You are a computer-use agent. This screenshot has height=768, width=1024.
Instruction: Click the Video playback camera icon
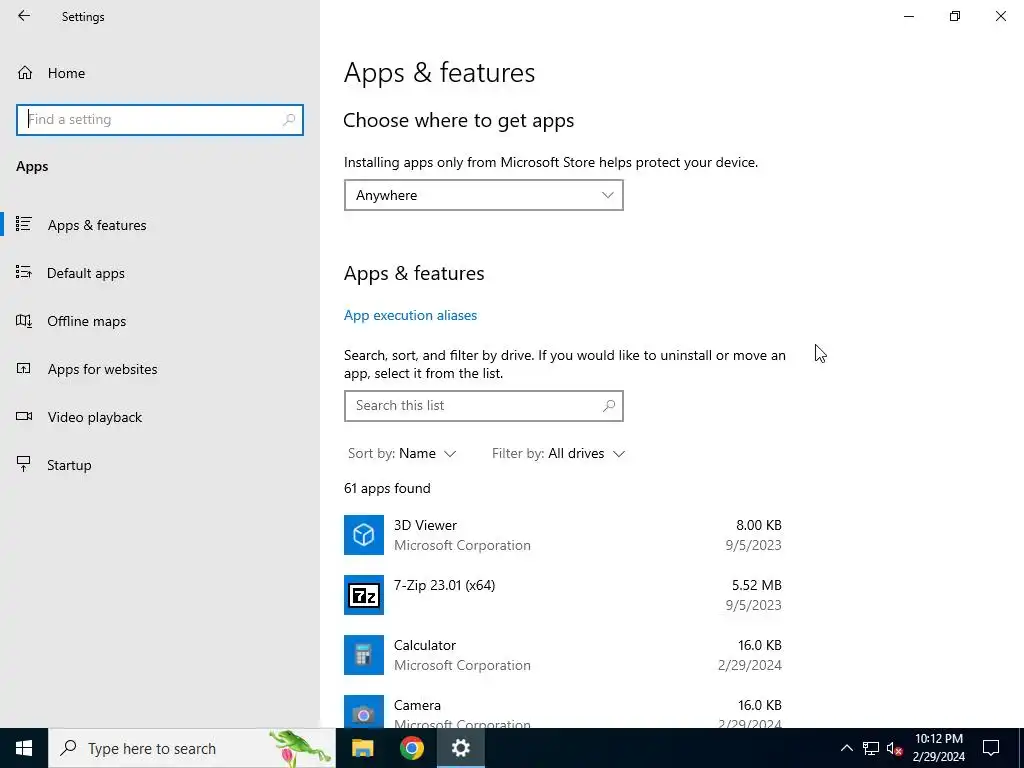click(x=24, y=416)
